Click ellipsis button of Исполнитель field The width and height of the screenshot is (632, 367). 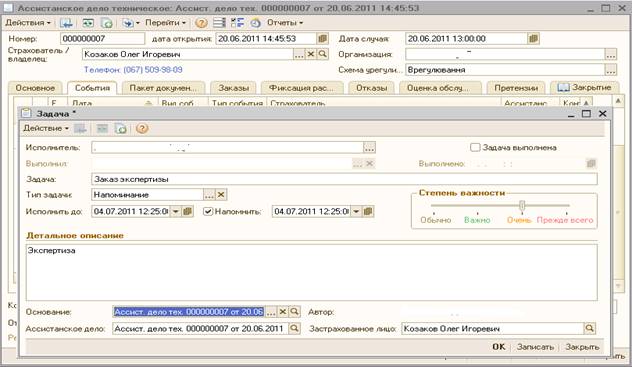[x=369, y=147]
